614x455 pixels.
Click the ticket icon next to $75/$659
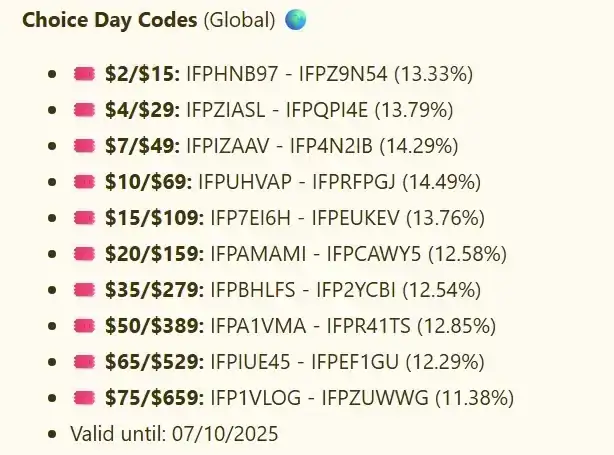point(84,398)
